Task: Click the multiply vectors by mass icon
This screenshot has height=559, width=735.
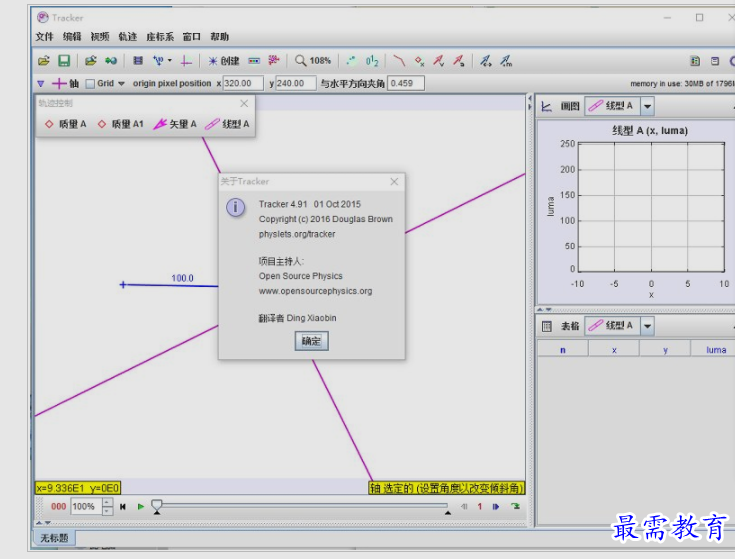Action: click(x=506, y=60)
